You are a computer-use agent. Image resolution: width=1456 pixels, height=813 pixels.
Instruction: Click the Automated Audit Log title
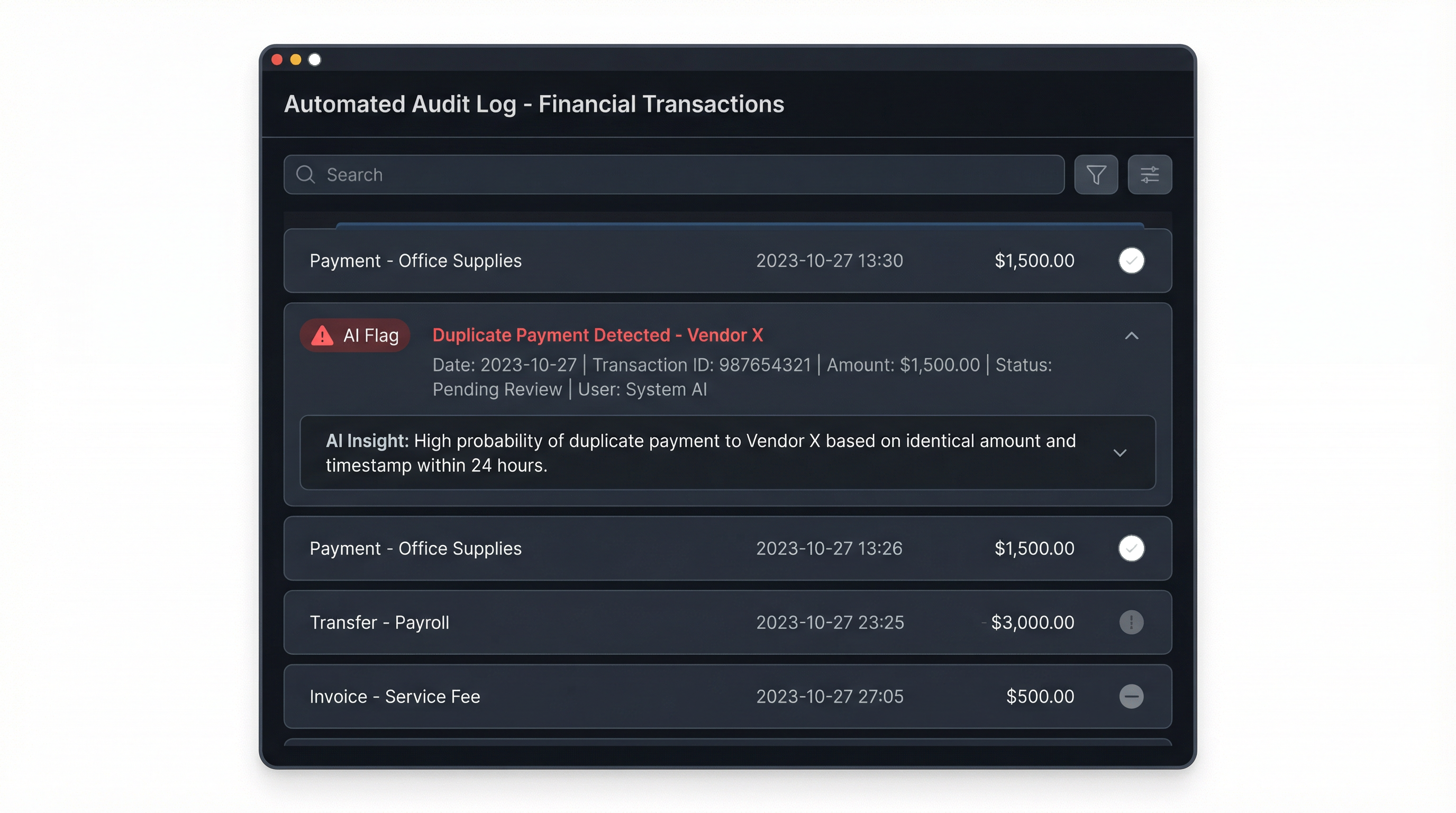[533, 104]
